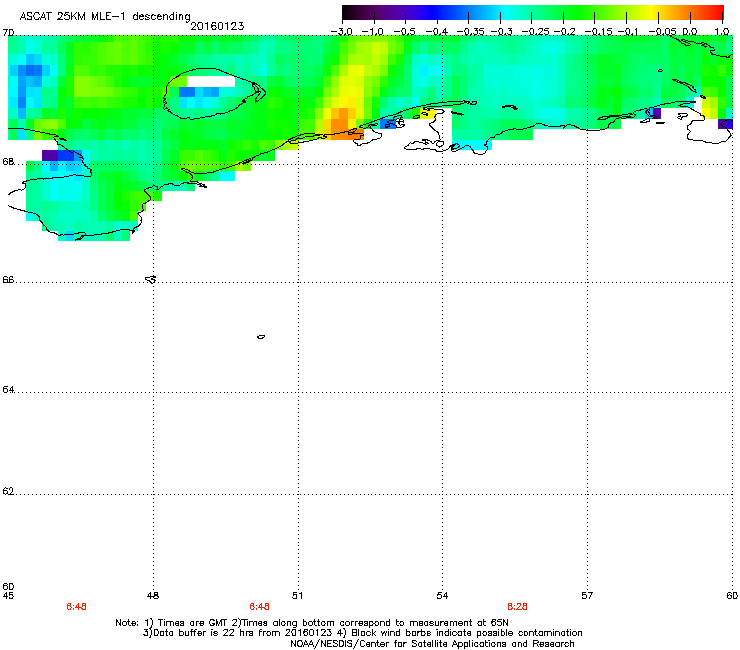Pick the cyan section of the color bar

(507, 12)
